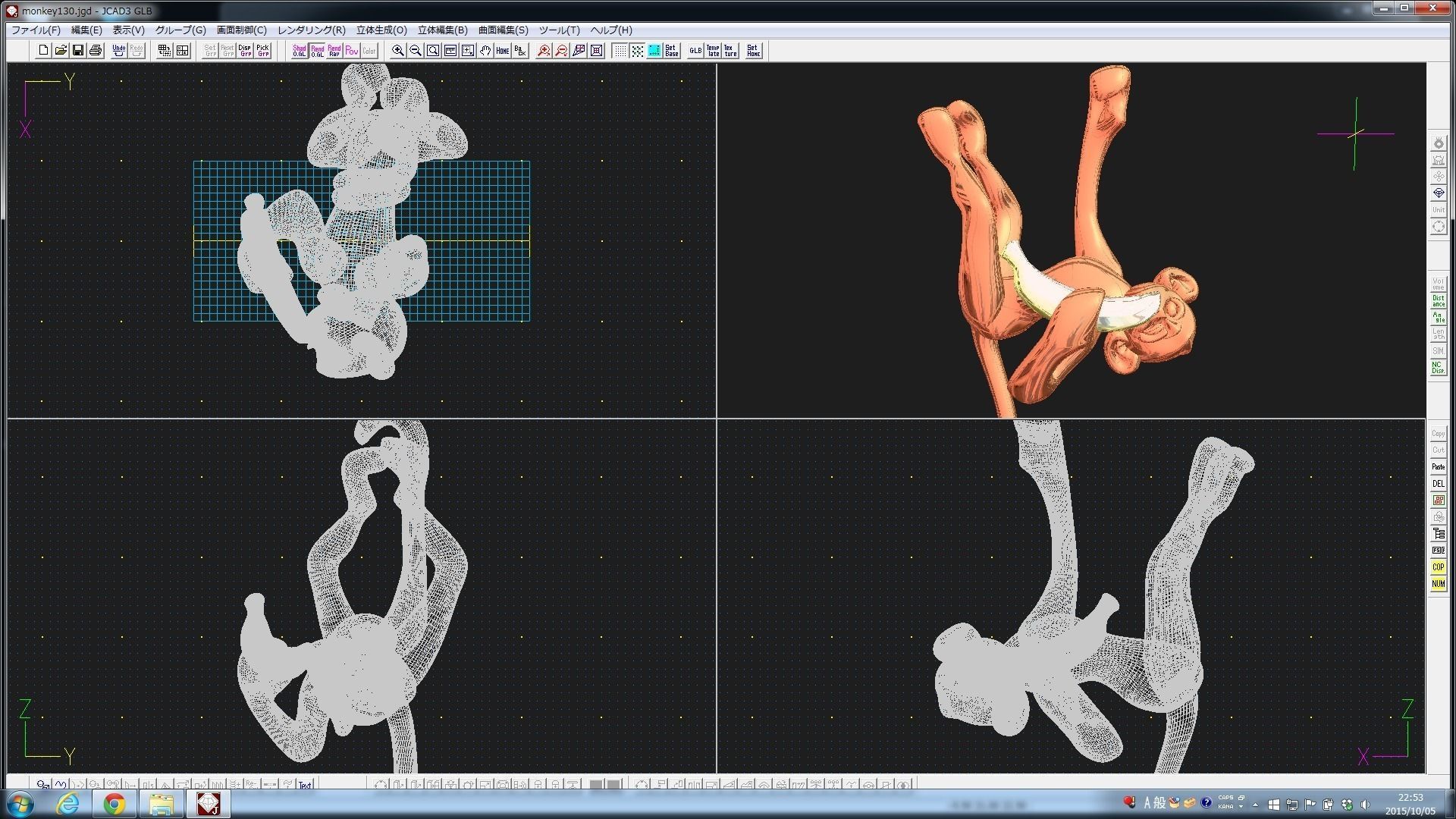Open Google Chrome from taskbar
Viewport: 1456px width, 819px height.
(115, 804)
